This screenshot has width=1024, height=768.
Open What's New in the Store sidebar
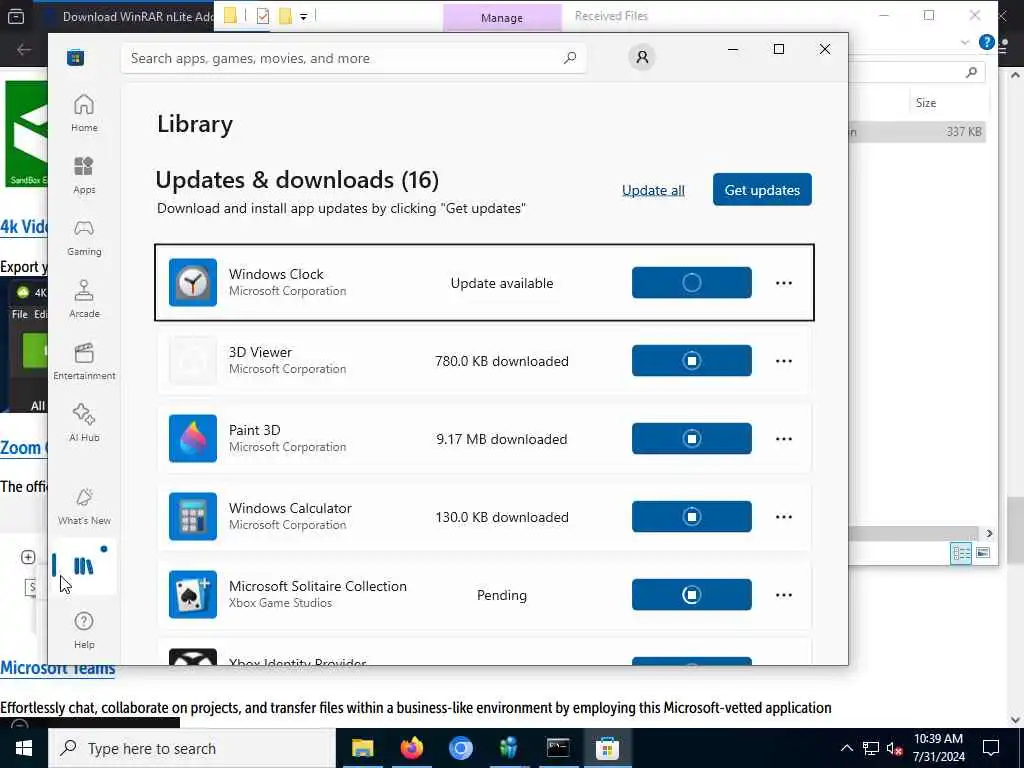pyautogui.click(x=84, y=506)
